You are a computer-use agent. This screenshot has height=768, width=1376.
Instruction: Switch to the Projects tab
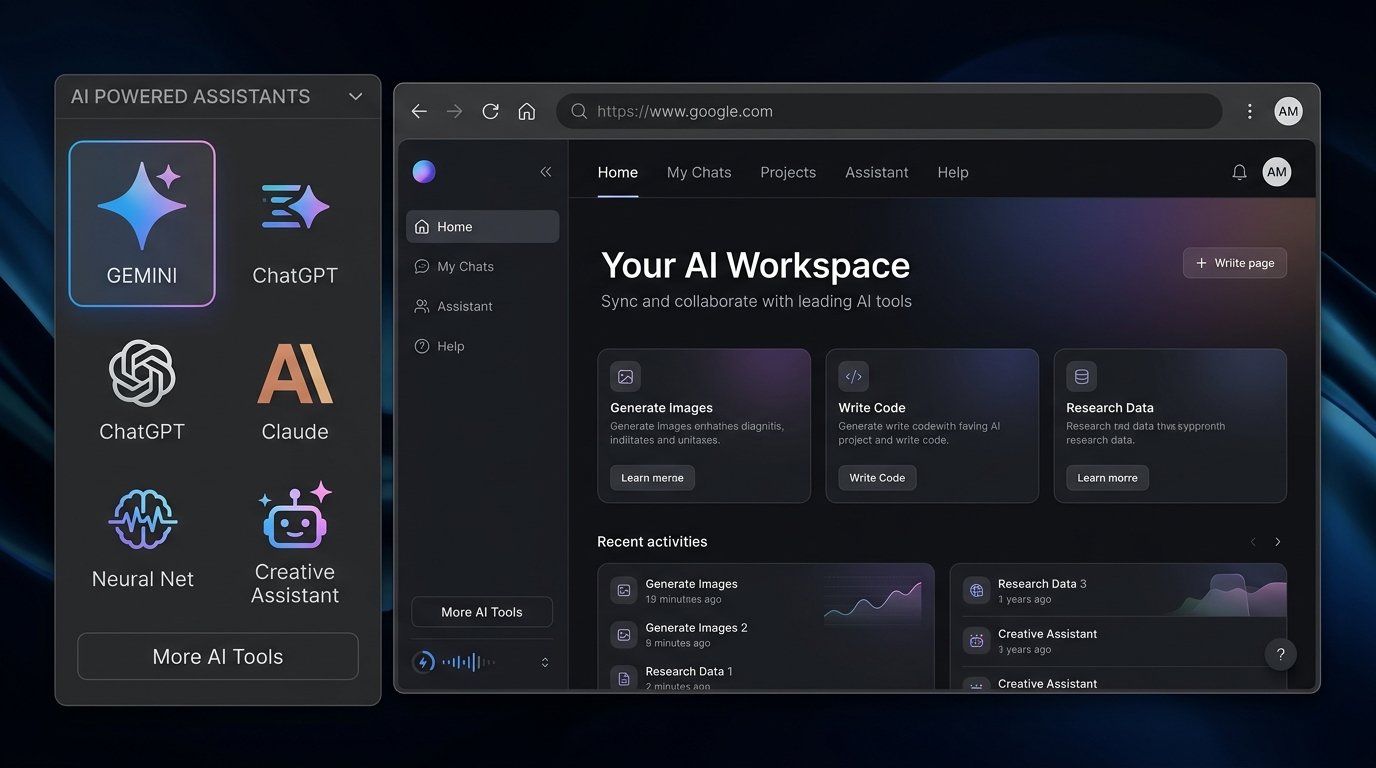[787, 172]
